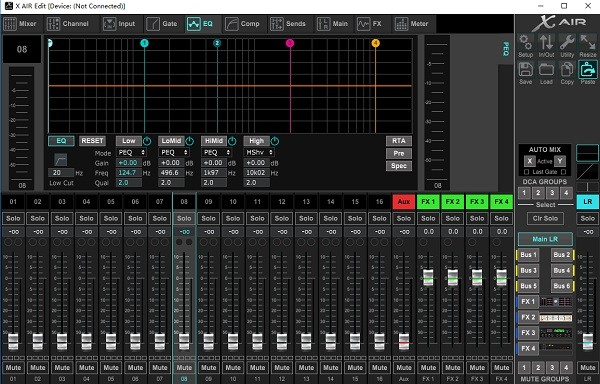The height and width of the screenshot is (384, 600).
Task: Open HiMid band Mode PEQ dropdown
Action: (217, 152)
